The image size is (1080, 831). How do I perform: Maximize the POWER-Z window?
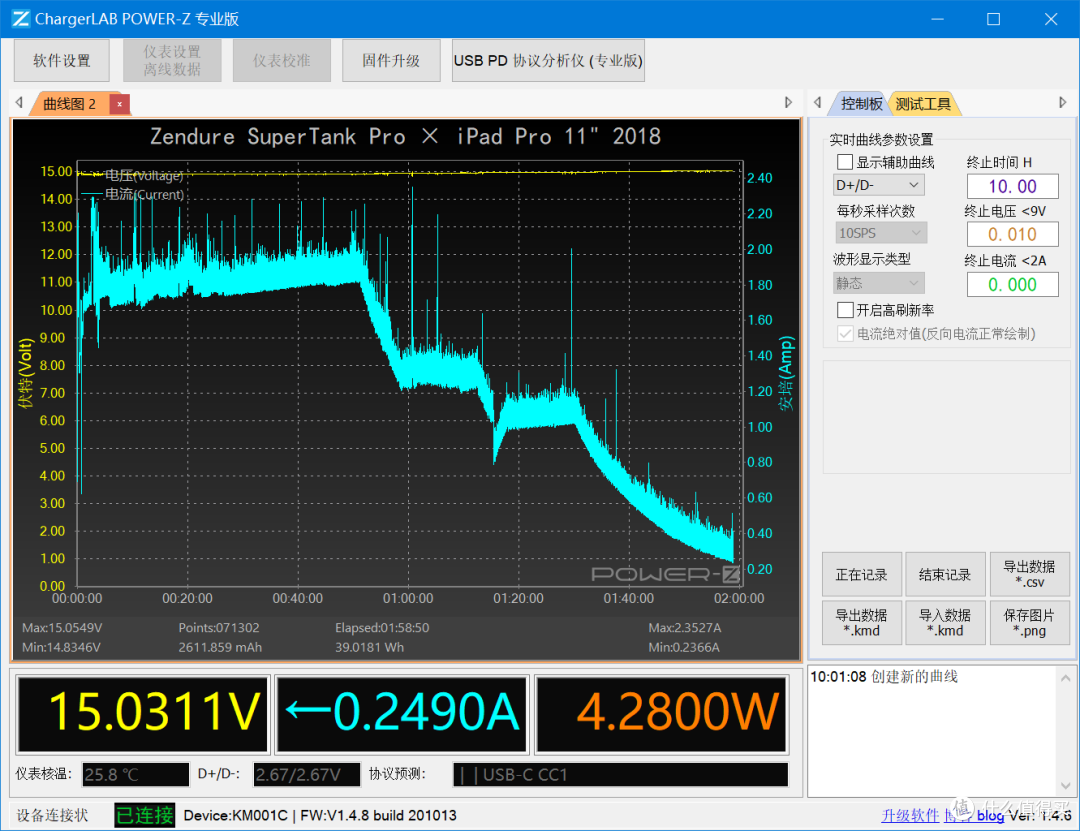tap(993, 19)
